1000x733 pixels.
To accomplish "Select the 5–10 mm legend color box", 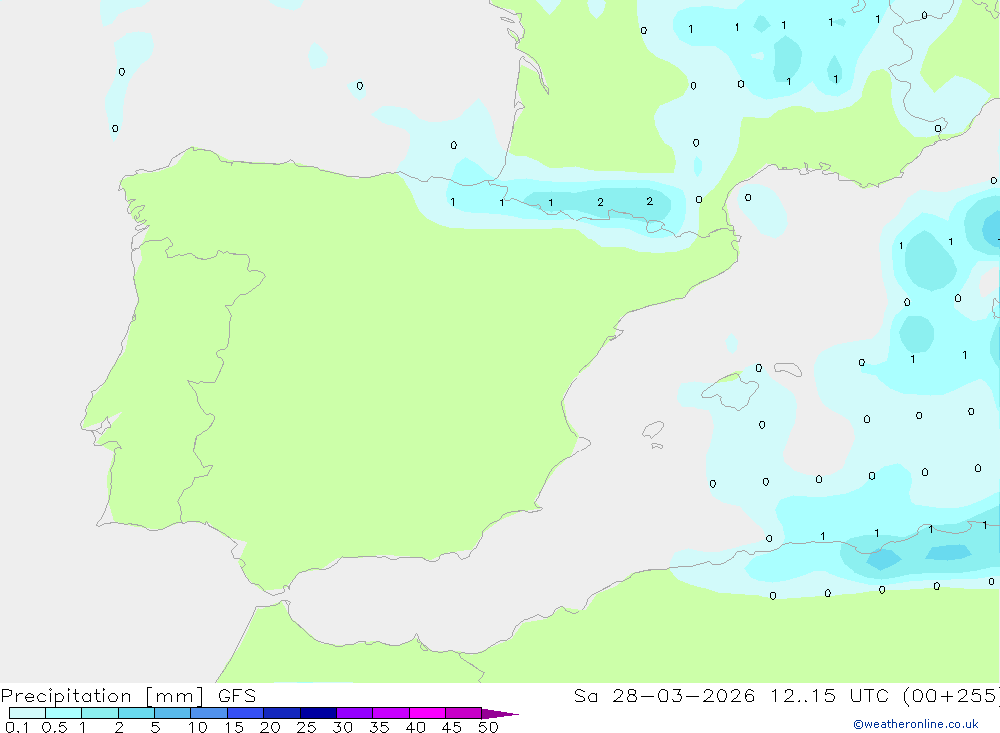I will (173, 713).
